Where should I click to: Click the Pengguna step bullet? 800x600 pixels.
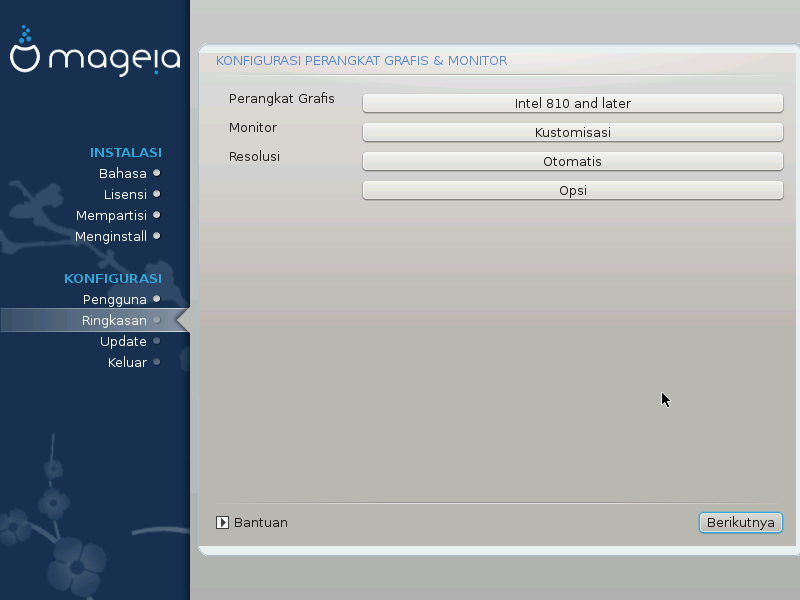(x=156, y=299)
